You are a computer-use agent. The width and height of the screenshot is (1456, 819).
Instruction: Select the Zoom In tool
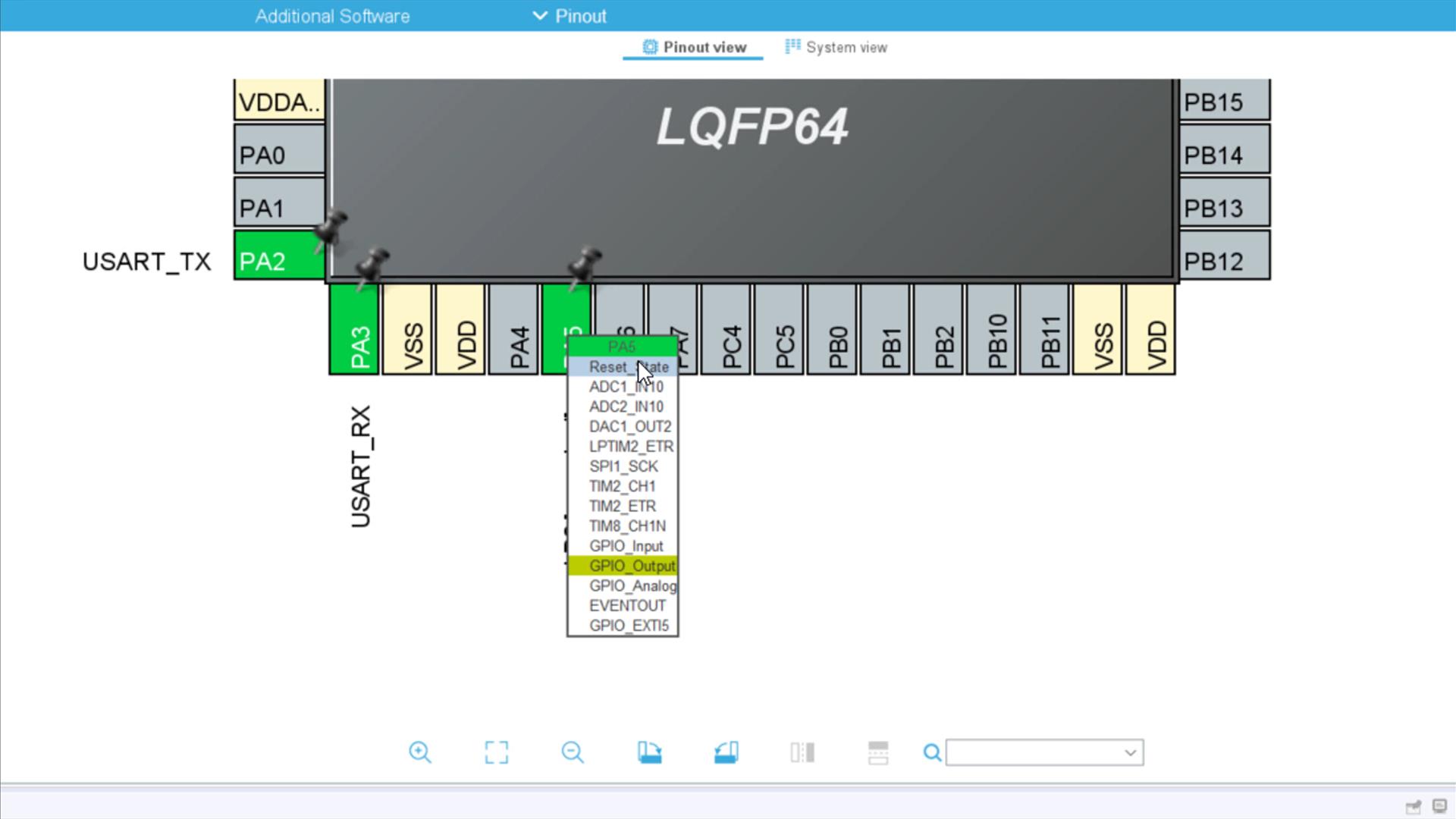pos(421,752)
